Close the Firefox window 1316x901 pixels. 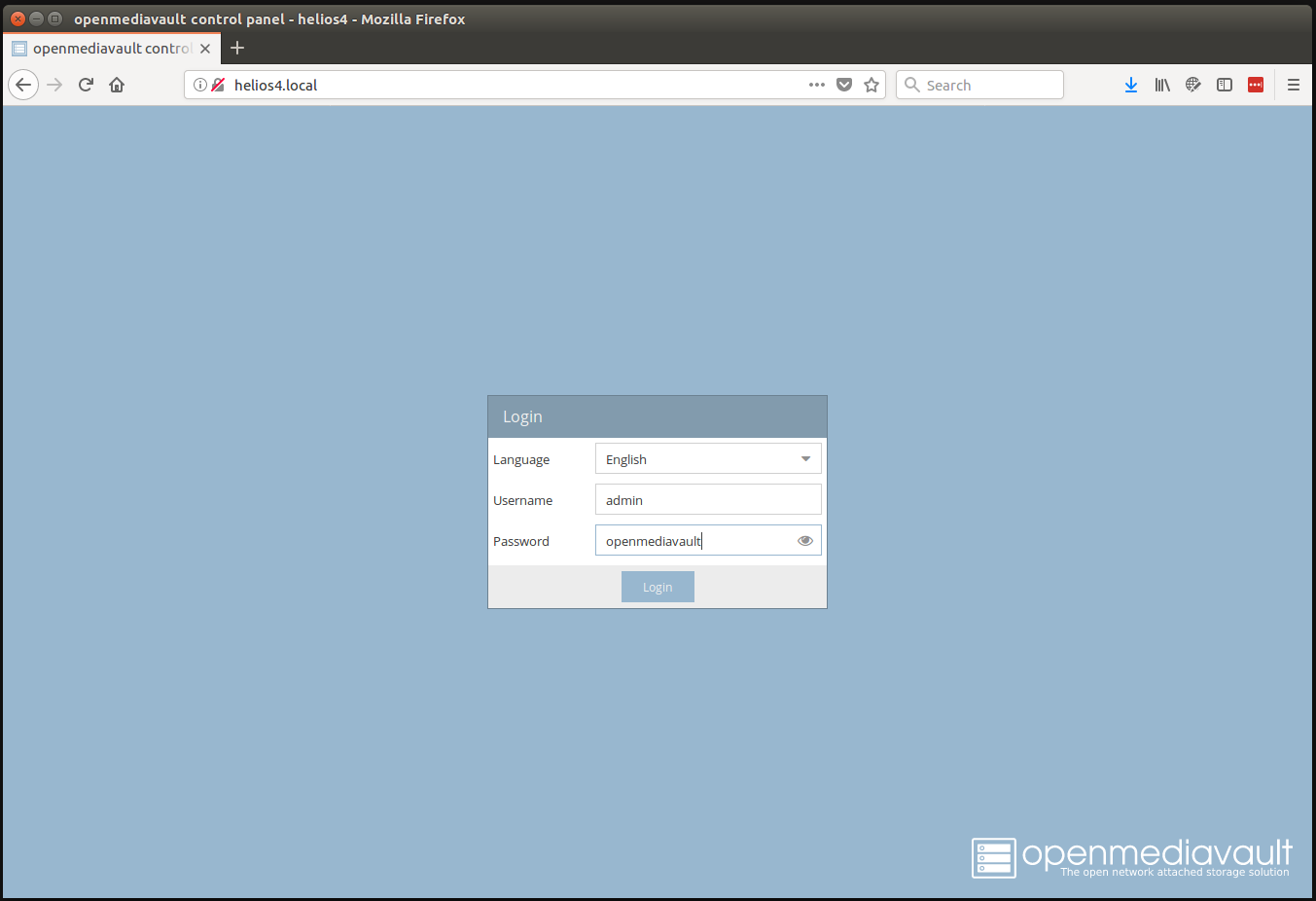pos(18,18)
